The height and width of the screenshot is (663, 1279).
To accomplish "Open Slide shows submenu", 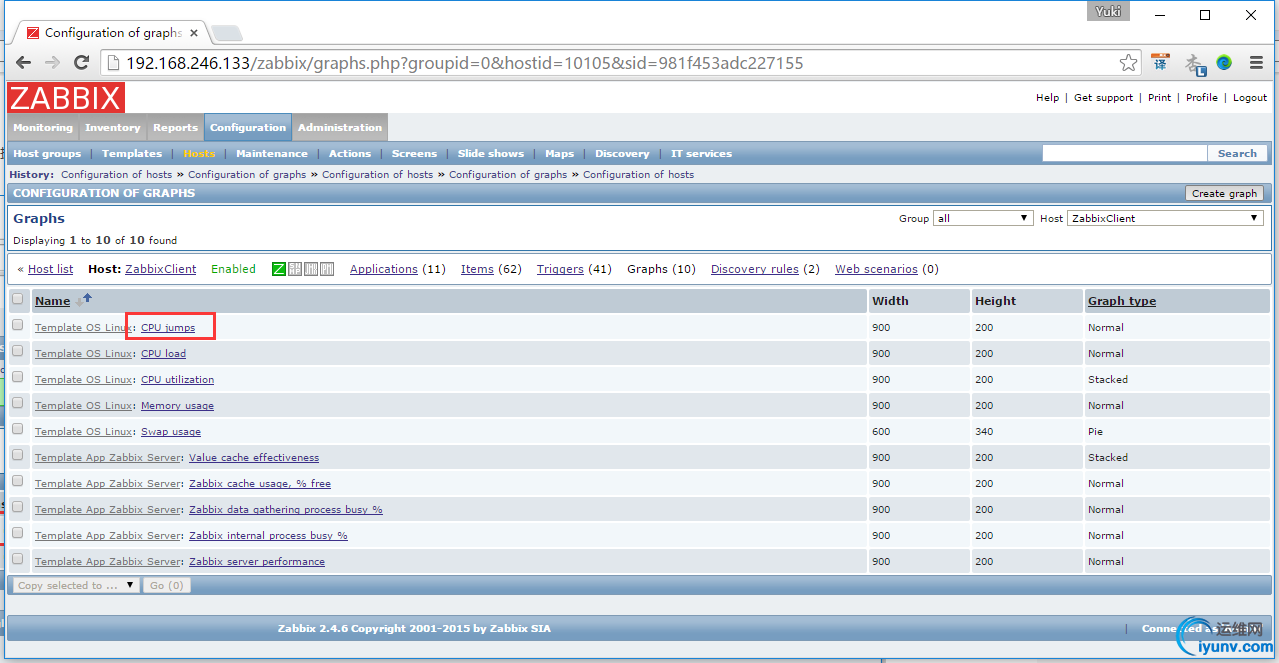I will tap(491, 154).
